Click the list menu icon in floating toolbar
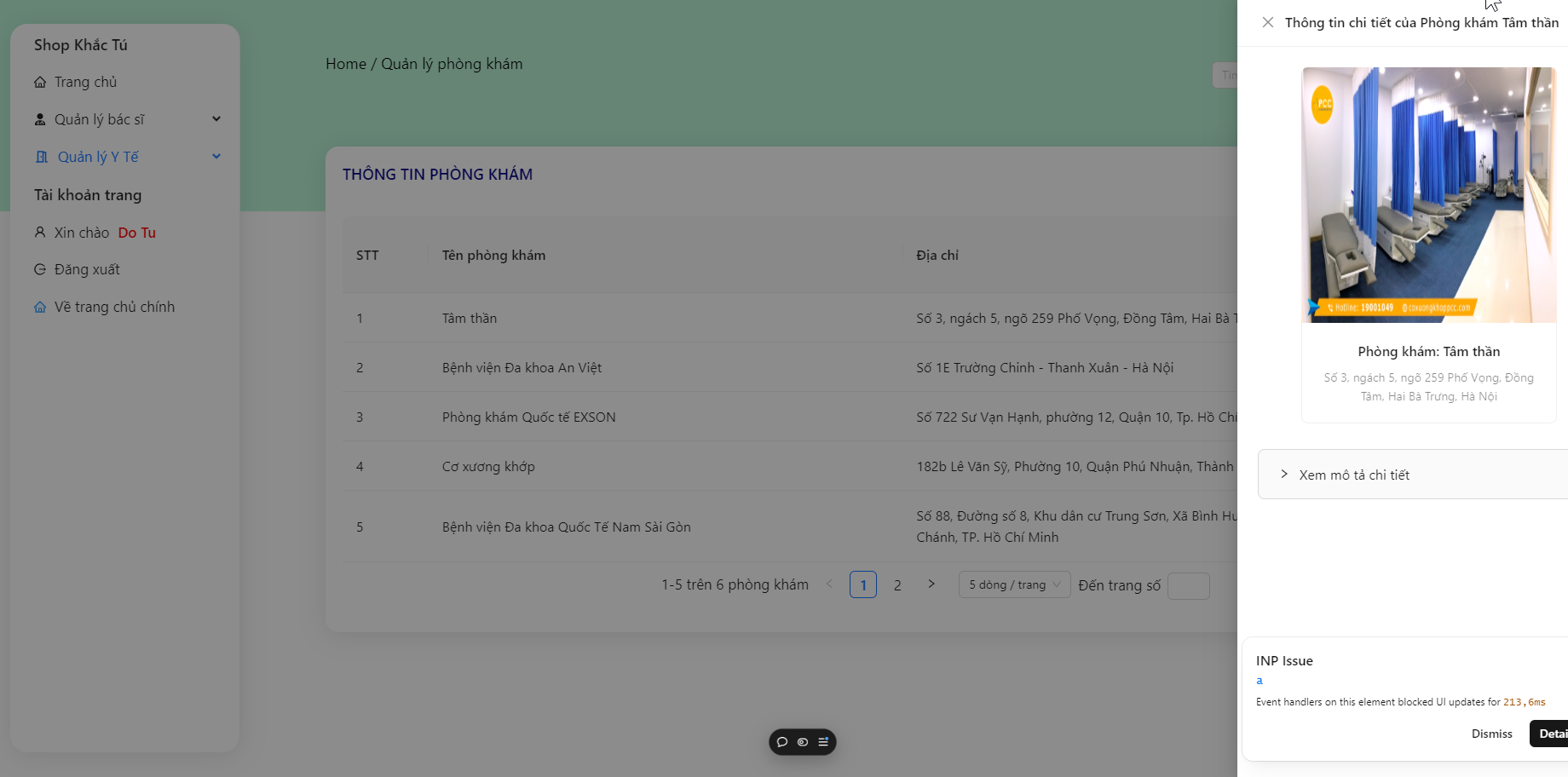 823,742
